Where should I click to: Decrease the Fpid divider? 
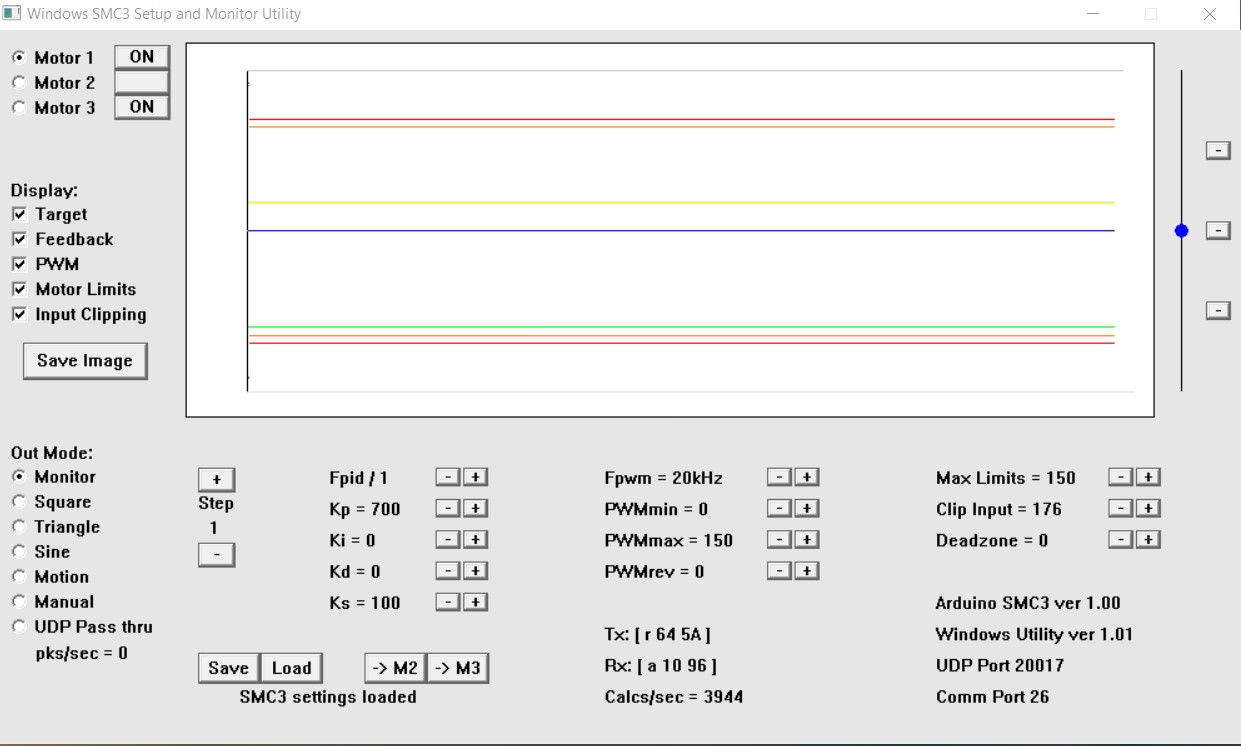pyautogui.click(x=449, y=478)
